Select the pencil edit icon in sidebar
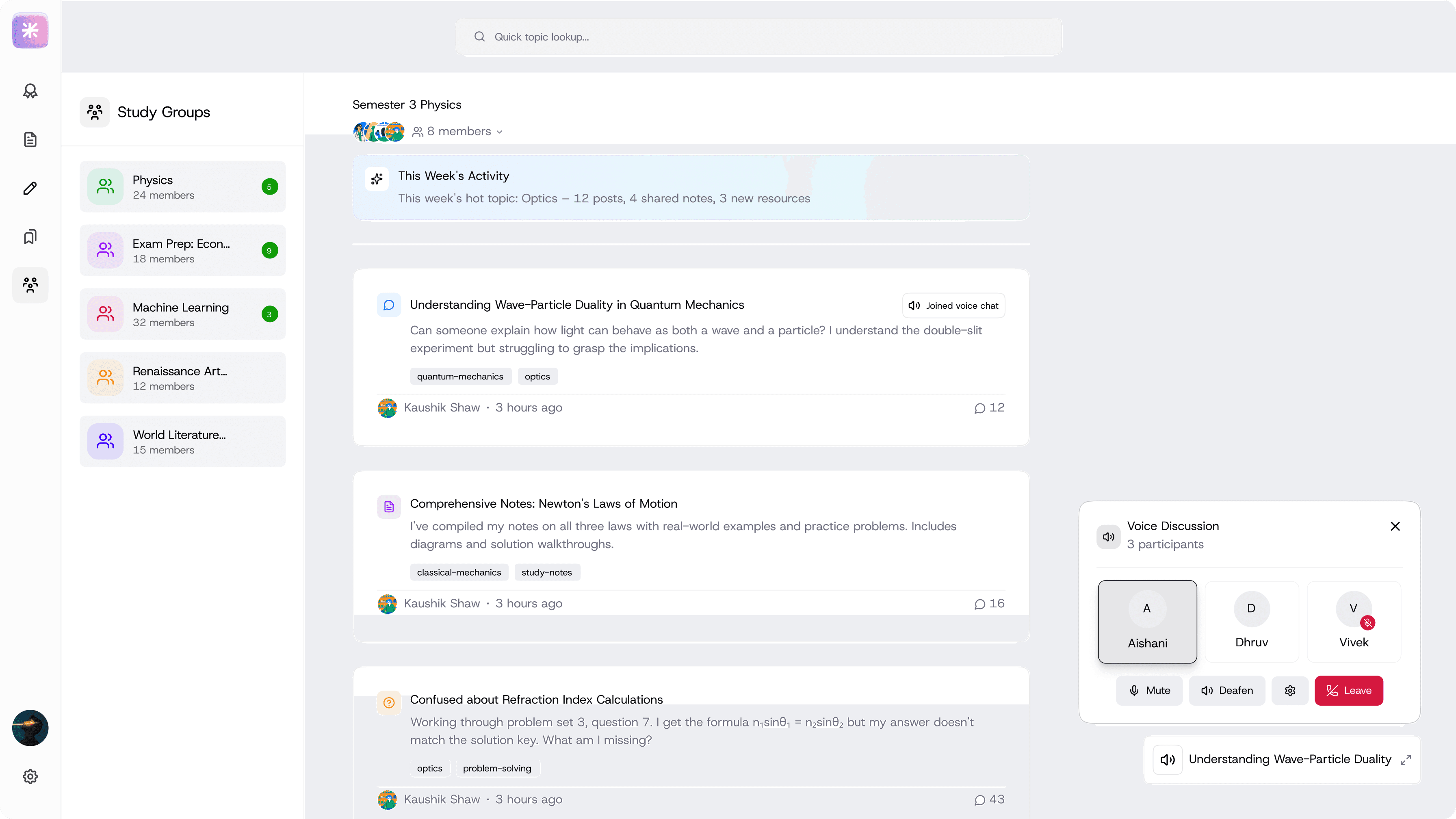 pos(30,188)
